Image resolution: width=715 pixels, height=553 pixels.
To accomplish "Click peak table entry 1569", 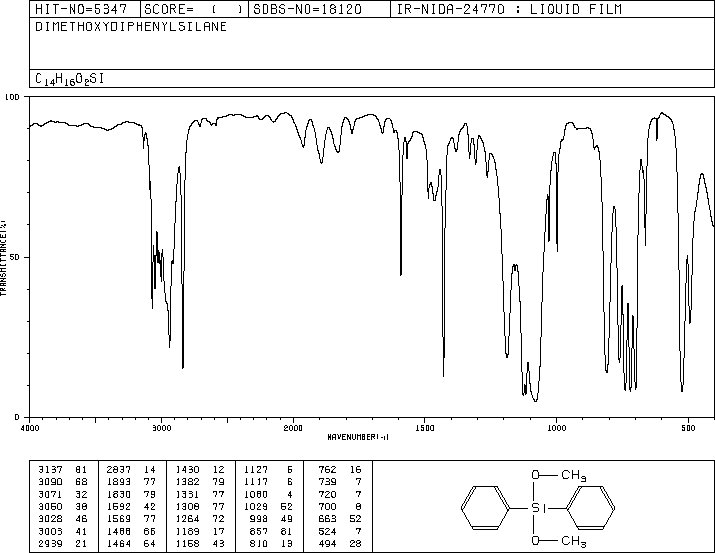I will (x=119, y=519).
